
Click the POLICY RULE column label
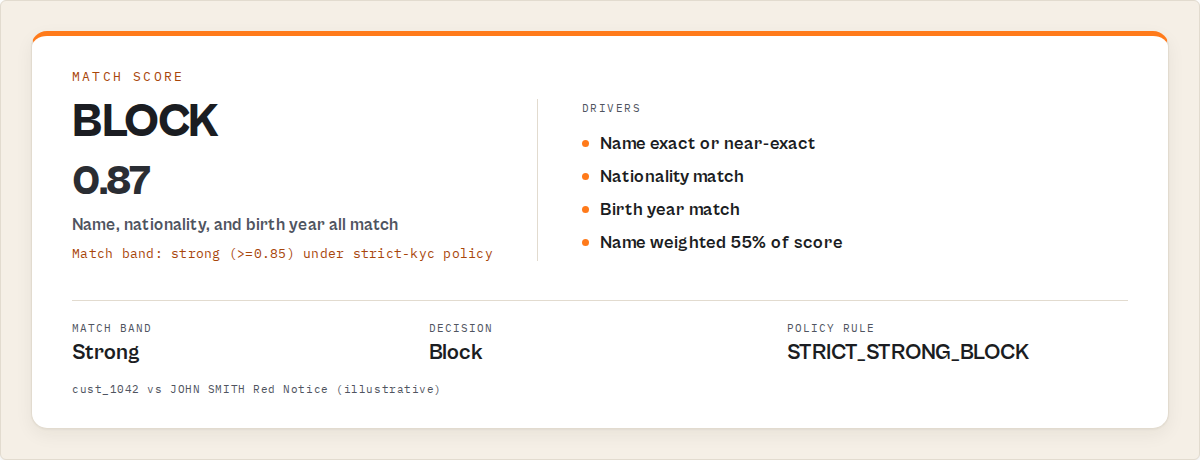point(831,328)
